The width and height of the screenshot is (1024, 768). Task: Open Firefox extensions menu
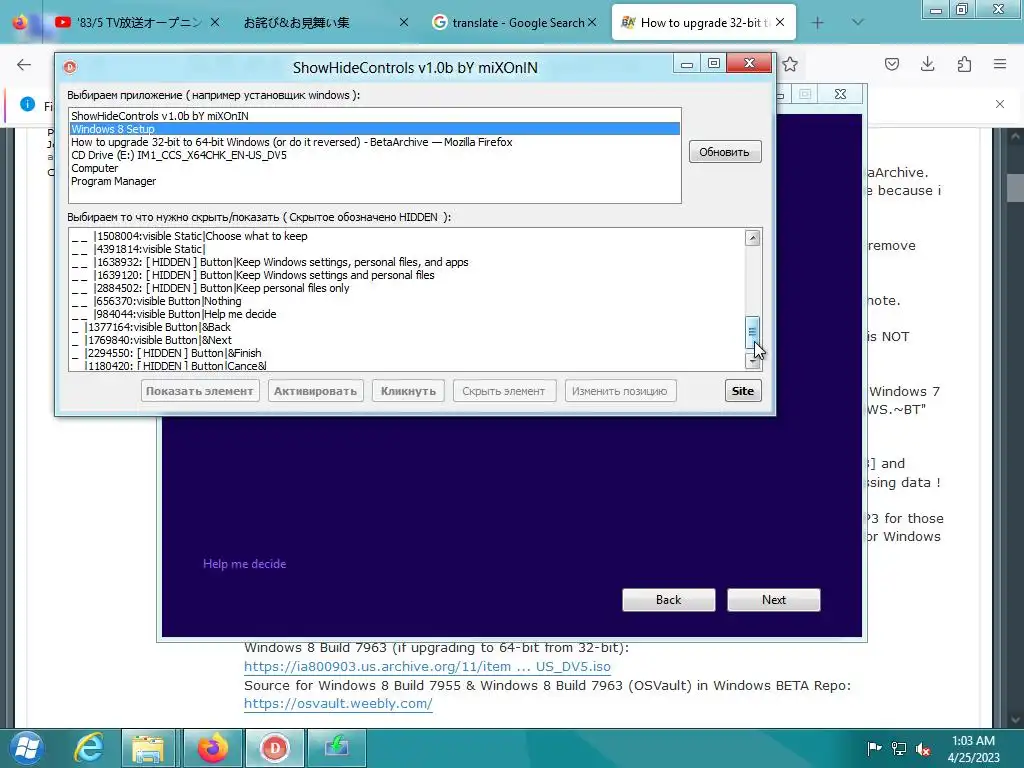coord(964,64)
